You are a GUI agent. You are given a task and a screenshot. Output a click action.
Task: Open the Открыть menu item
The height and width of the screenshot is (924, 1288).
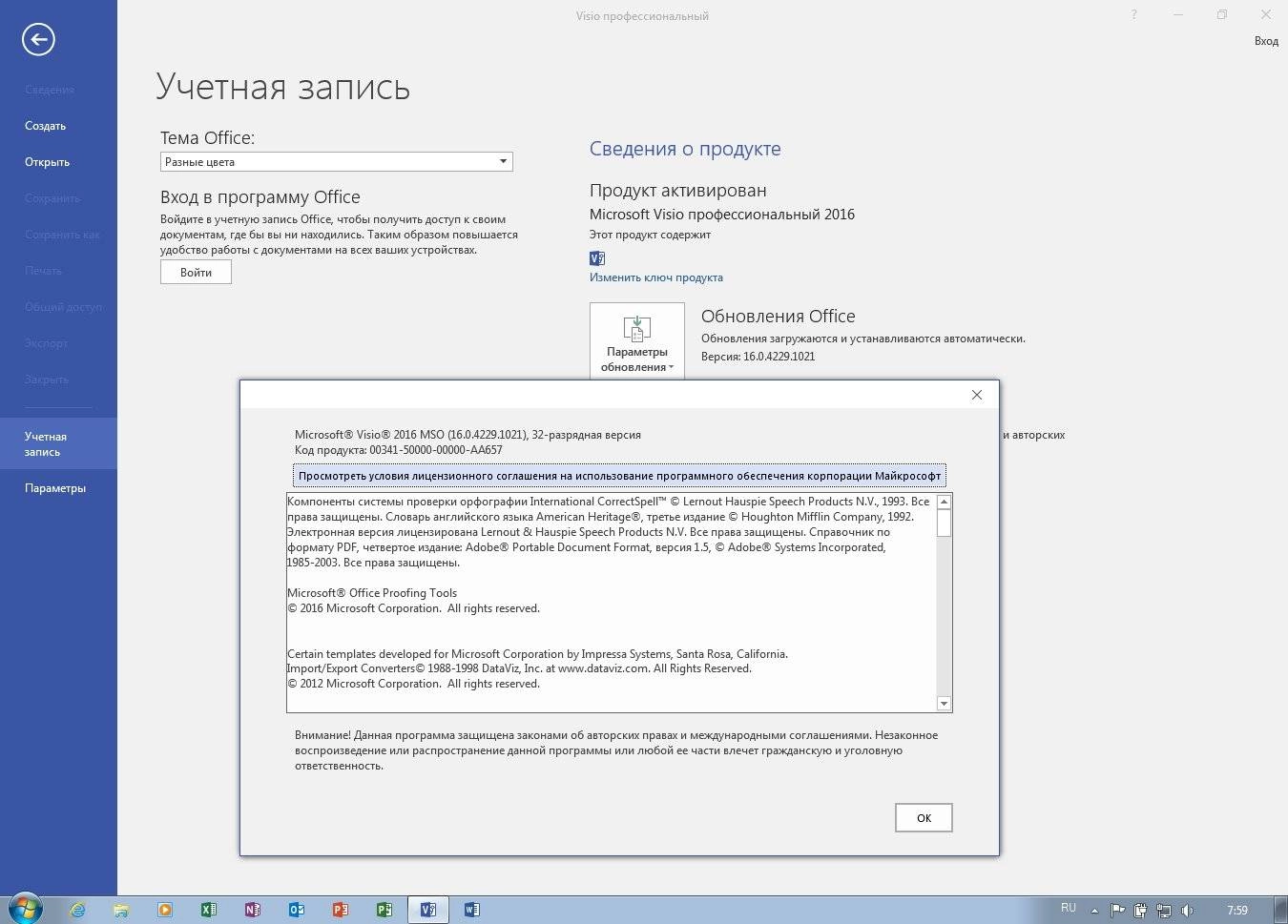click(47, 162)
